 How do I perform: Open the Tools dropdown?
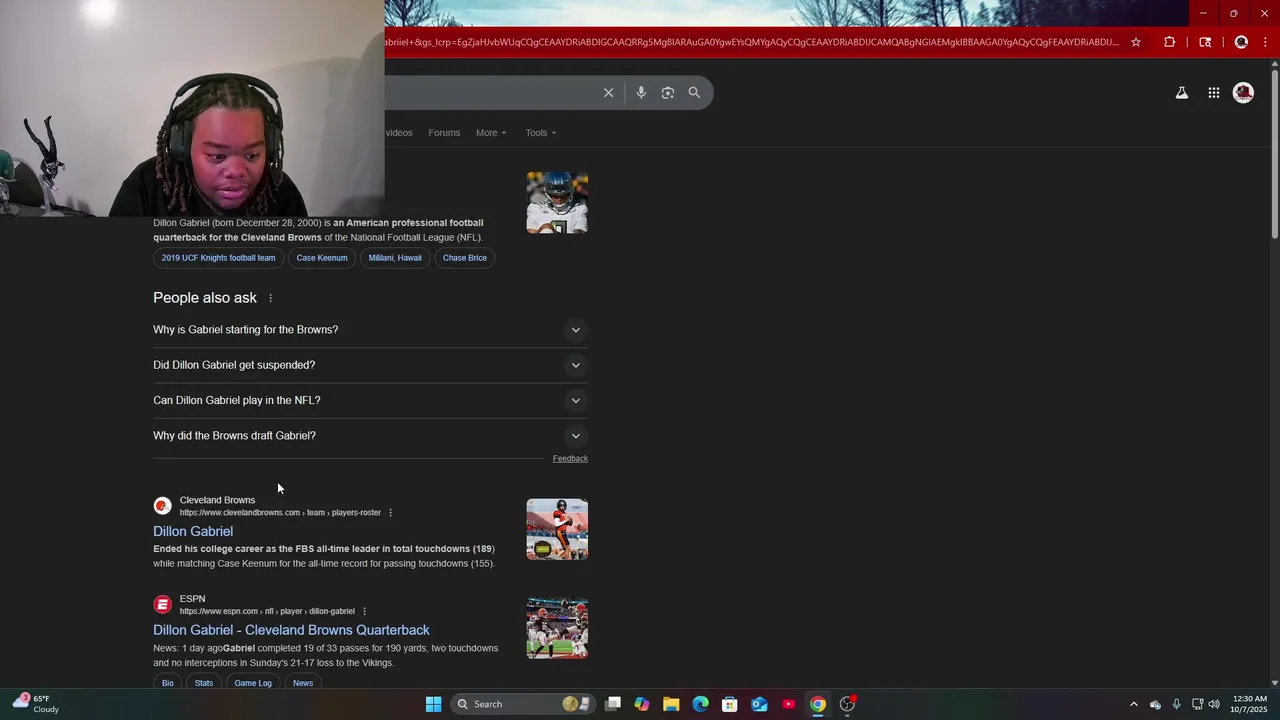pos(541,133)
